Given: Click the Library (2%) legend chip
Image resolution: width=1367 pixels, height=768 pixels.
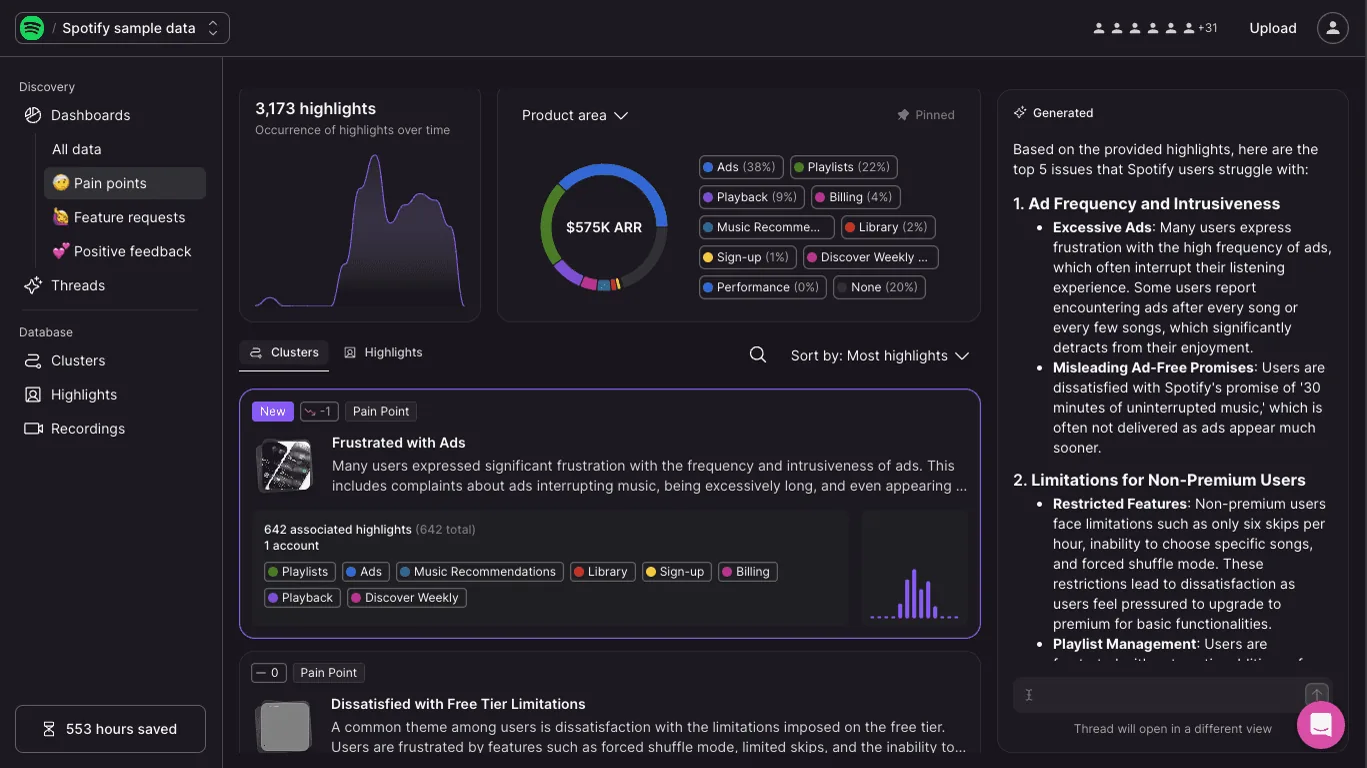Looking at the screenshot, I should click(887, 227).
